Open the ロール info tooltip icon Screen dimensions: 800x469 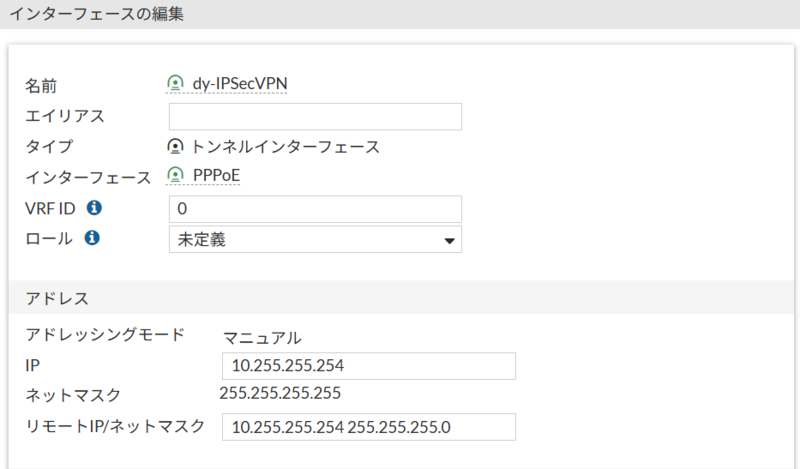(x=92, y=238)
